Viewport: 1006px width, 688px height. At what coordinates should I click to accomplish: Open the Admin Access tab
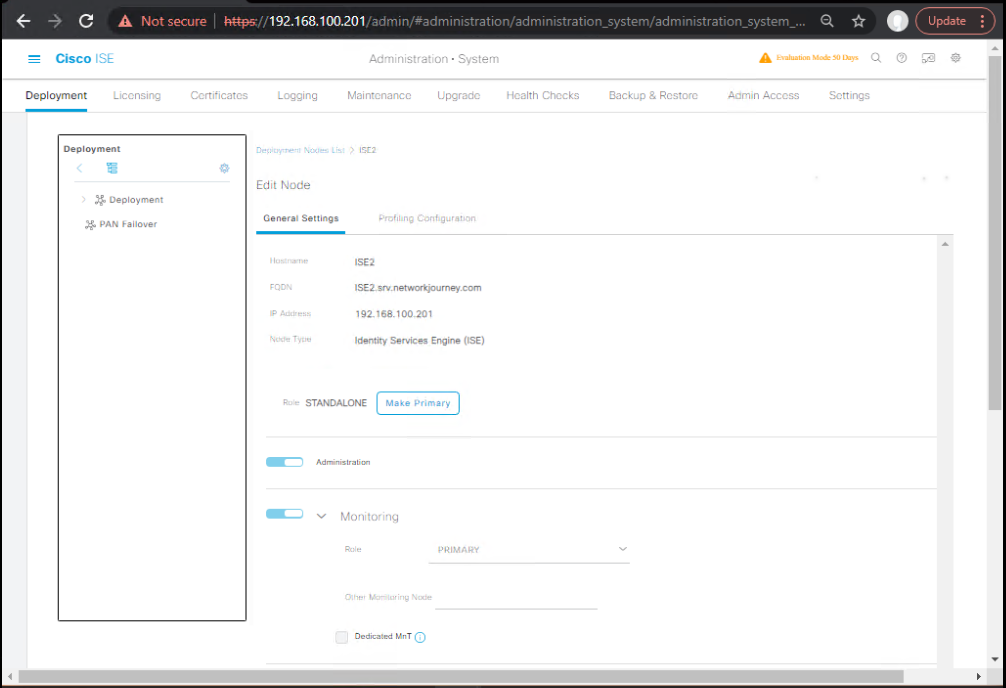point(763,96)
